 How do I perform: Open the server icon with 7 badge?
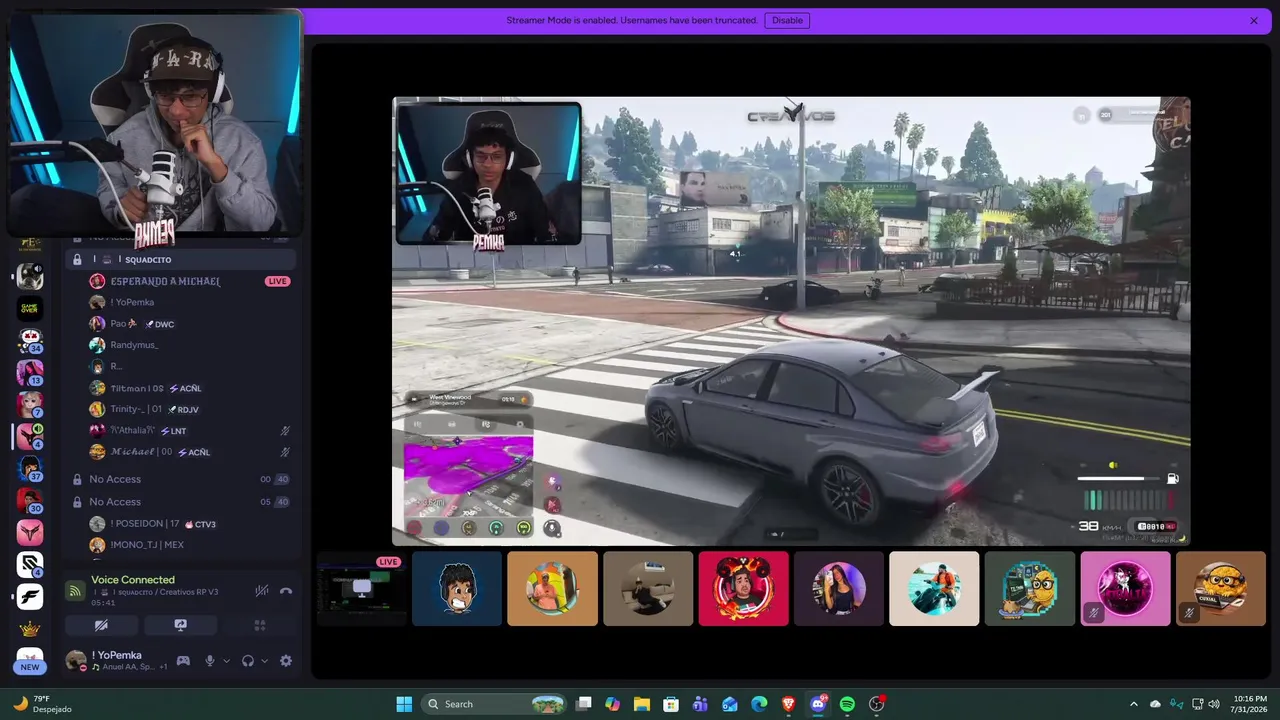pyautogui.click(x=30, y=404)
